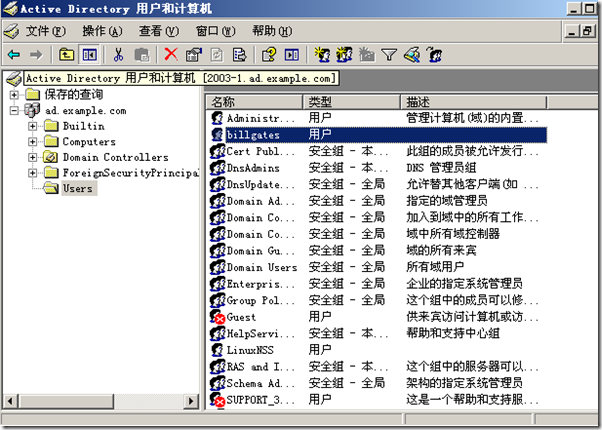Select the Enterpris... group row
Image resolution: width=602 pixels, height=430 pixels.
[x=378, y=284]
